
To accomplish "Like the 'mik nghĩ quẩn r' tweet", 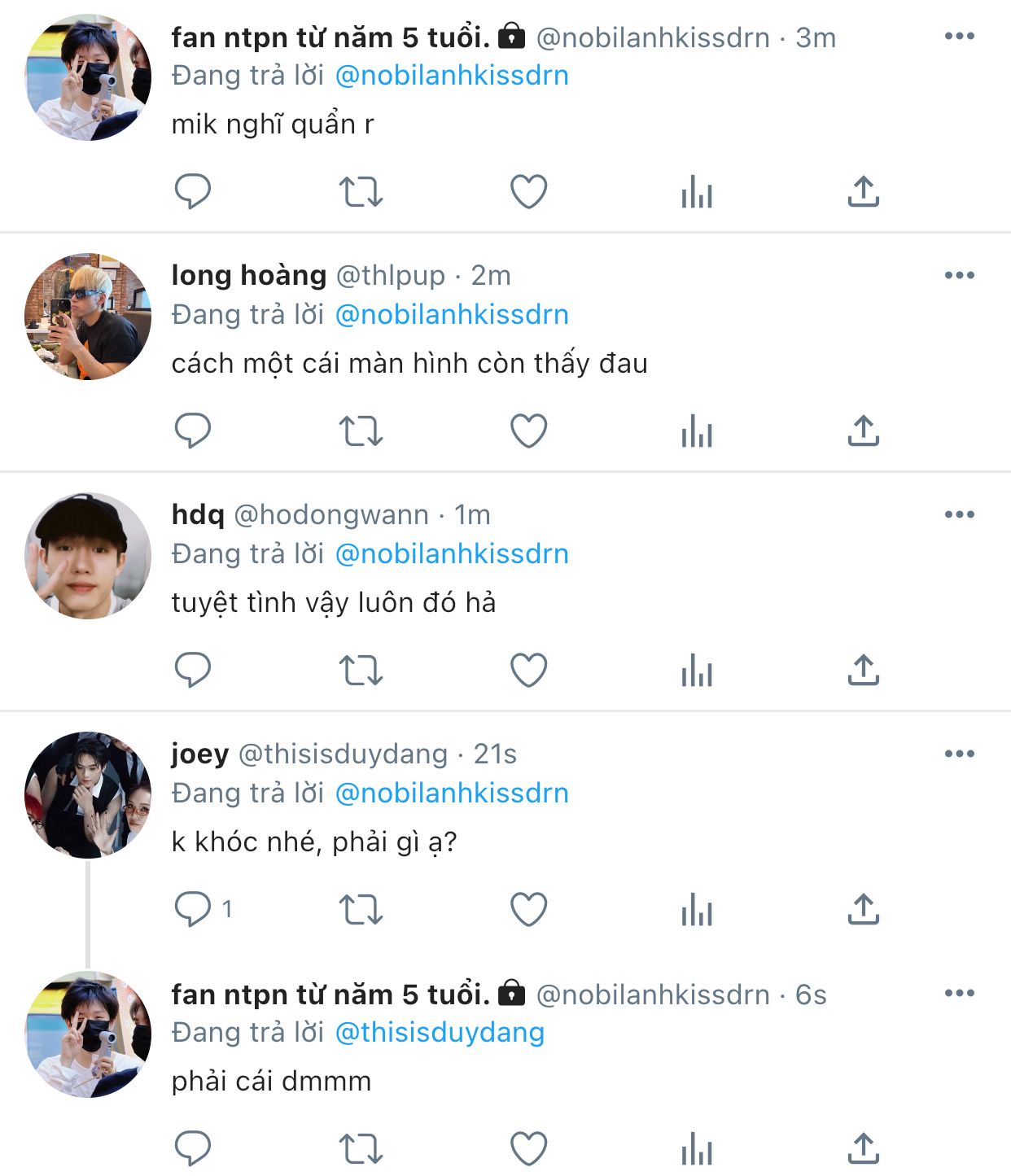I will click(x=528, y=192).
